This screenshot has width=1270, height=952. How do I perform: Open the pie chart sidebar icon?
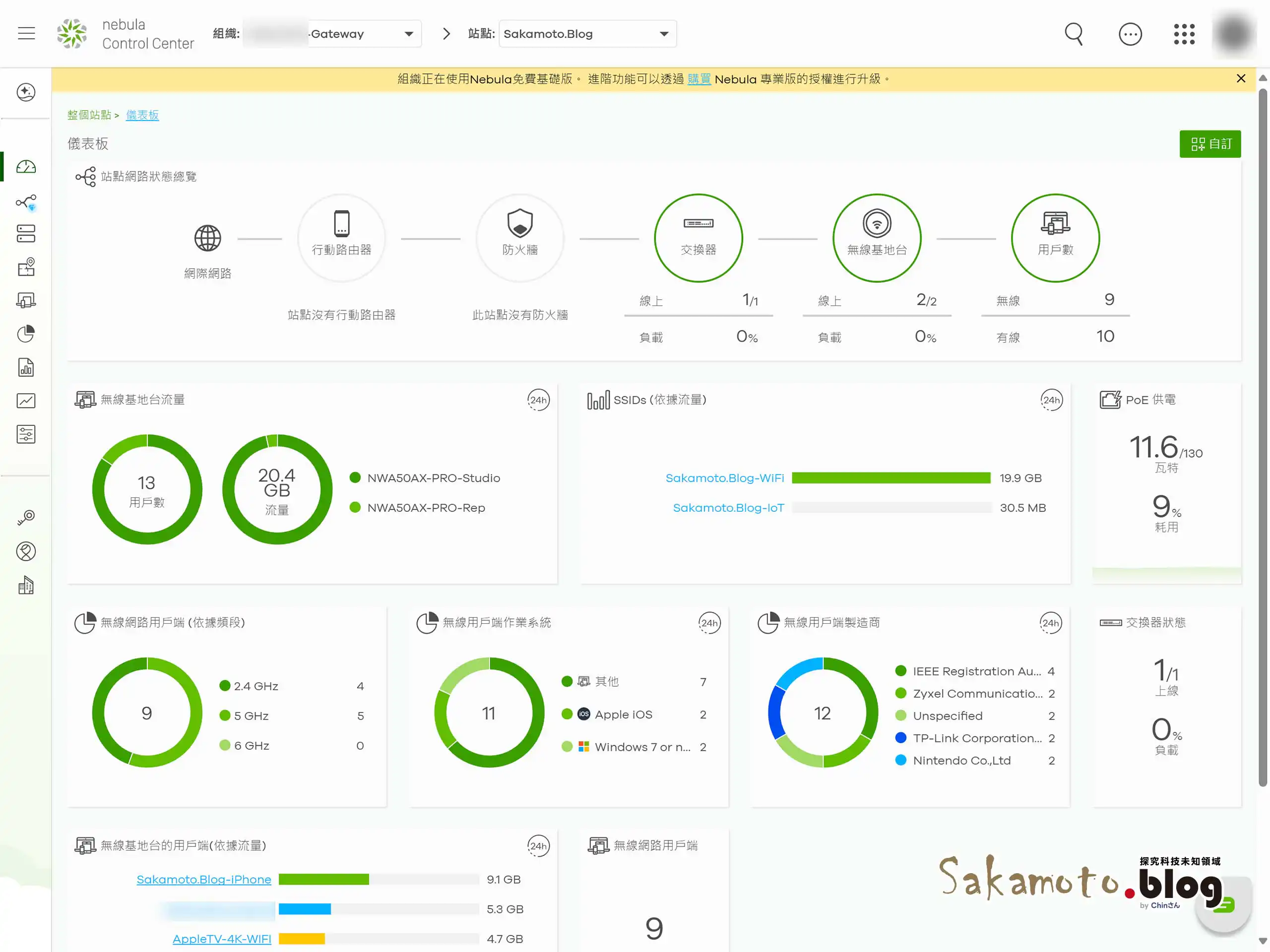[x=26, y=334]
